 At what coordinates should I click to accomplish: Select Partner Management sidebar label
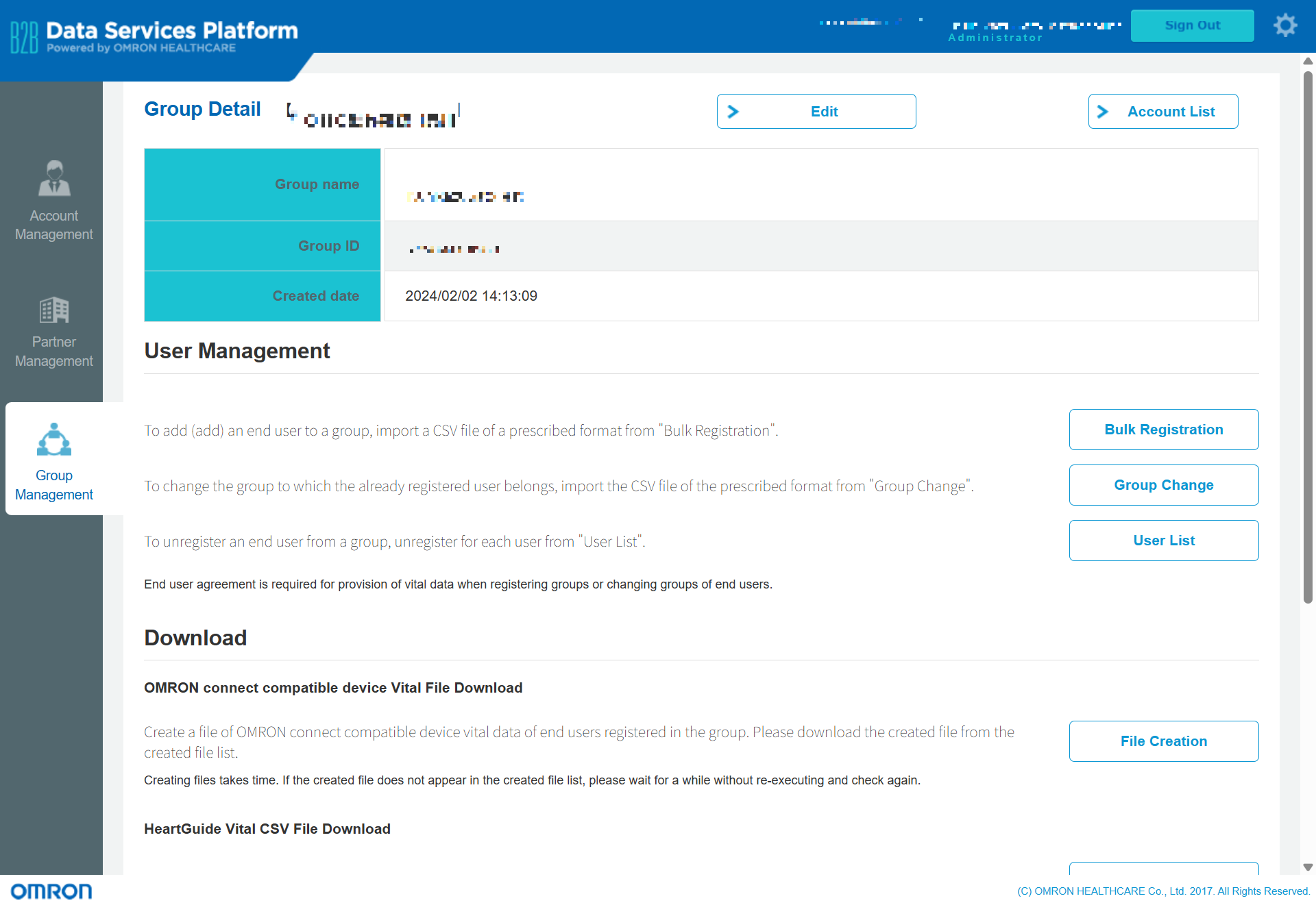point(54,351)
